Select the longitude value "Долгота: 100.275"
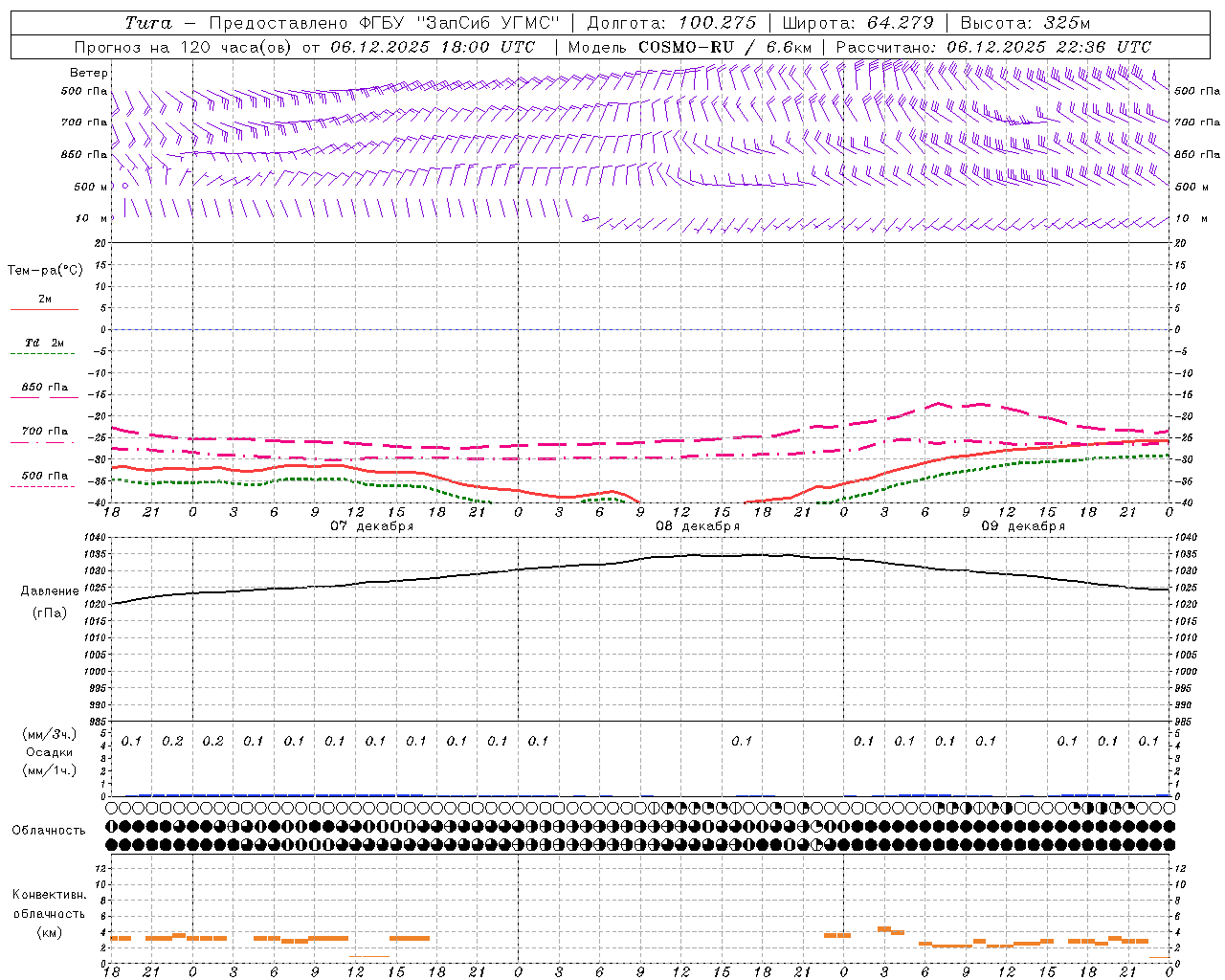The image size is (1225, 980). [671, 23]
